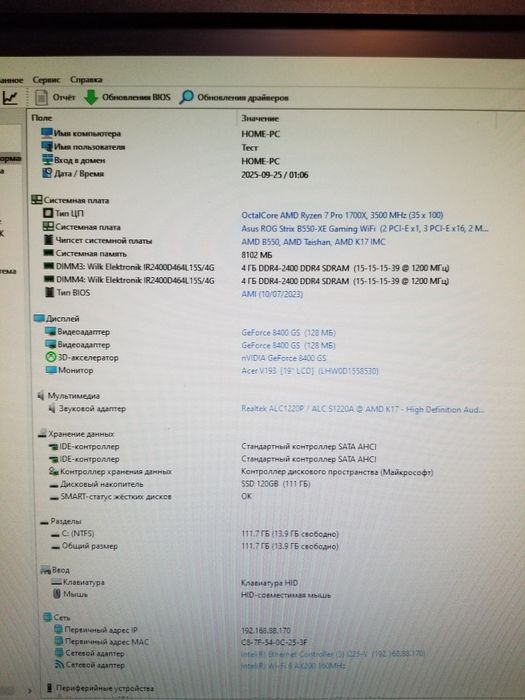Screen dimensions: 525x700
Task: Click the Сеть section network icon
Action: click(x=47, y=617)
